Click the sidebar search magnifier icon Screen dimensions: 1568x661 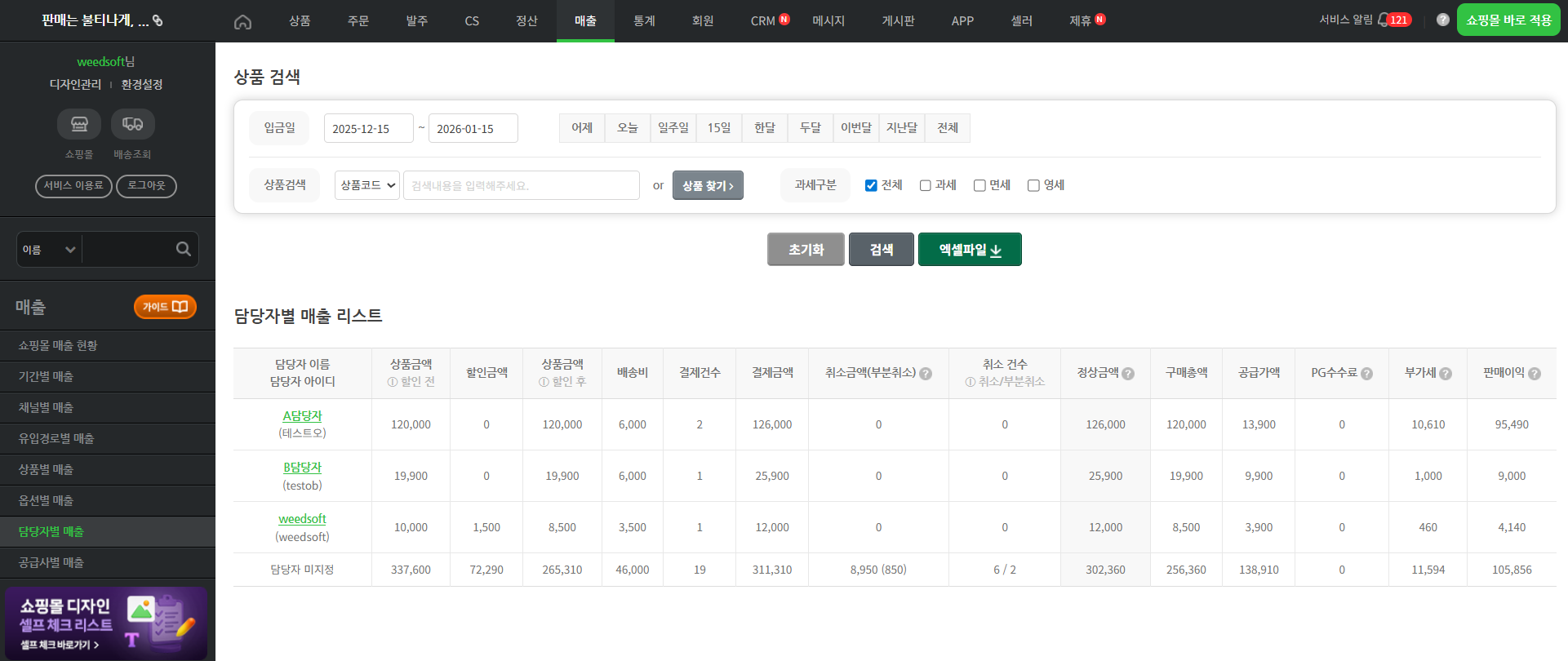click(184, 249)
